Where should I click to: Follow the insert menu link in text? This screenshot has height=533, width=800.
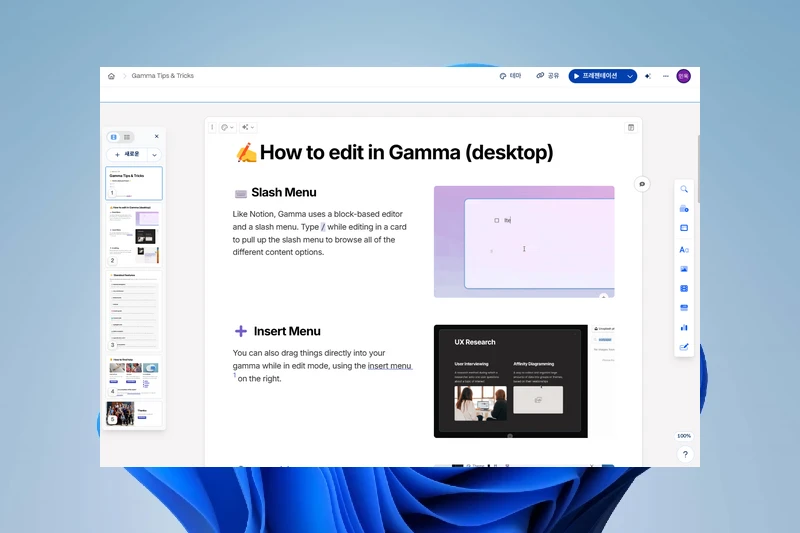click(x=390, y=366)
